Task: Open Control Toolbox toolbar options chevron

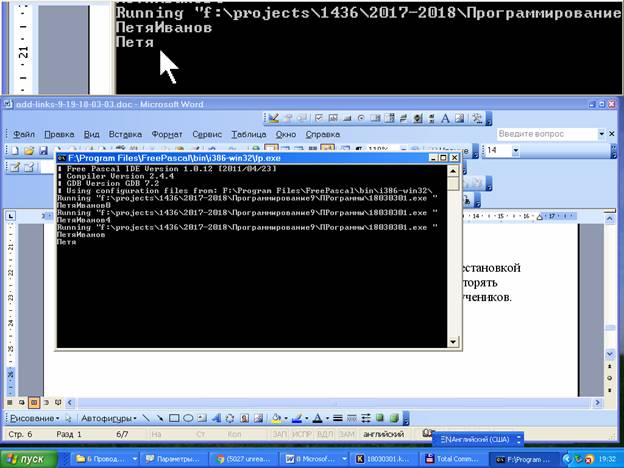Action: (489, 119)
